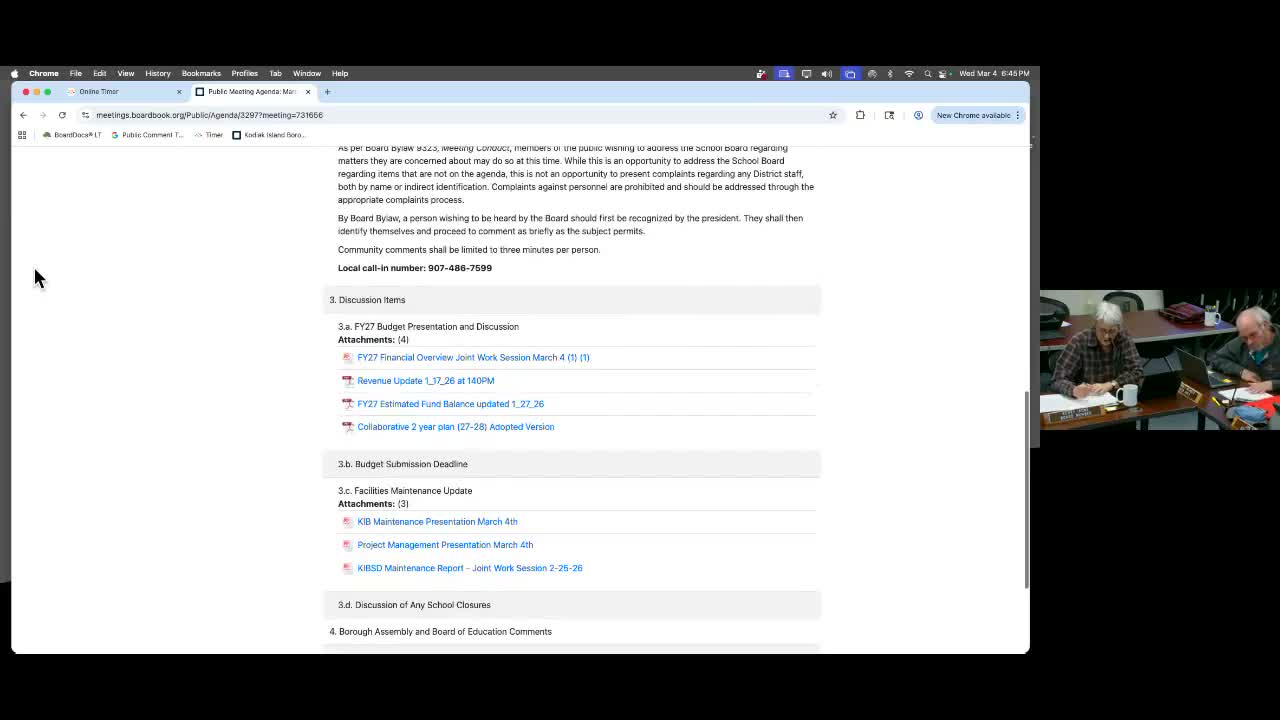1280x720 pixels.
Task: Click the 'Local call-in number: 907-486-7599' text
Action: 415,268
